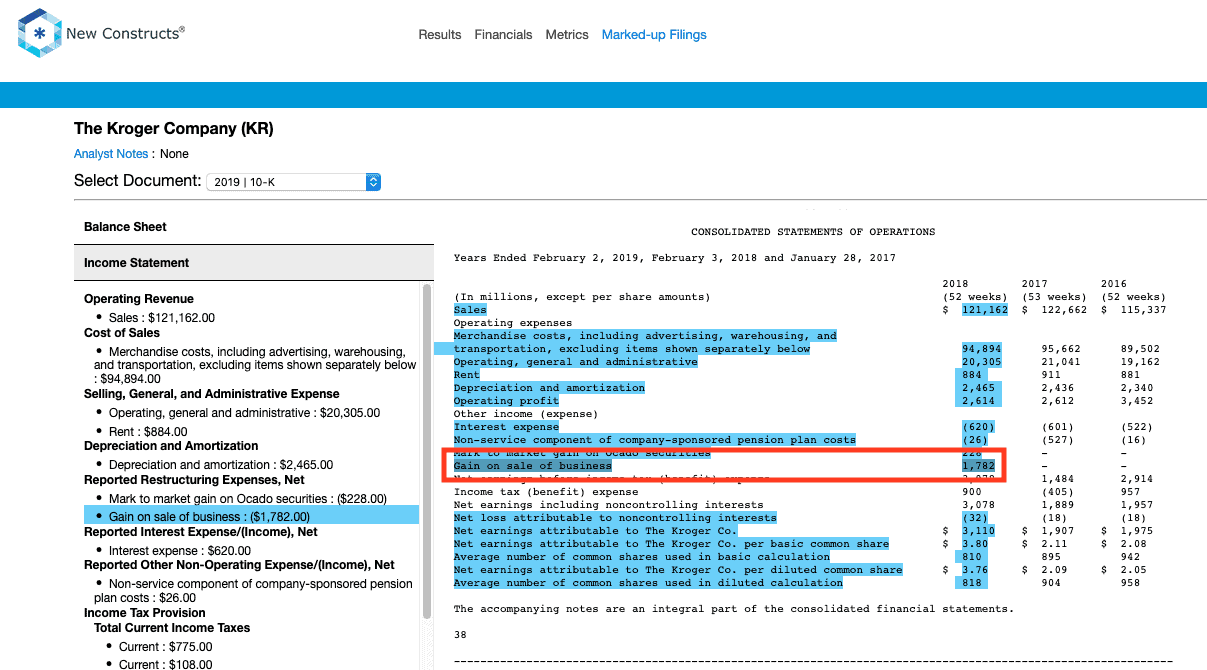Open the Metrics page
Image resolution: width=1207 pixels, height=670 pixels.
click(567, 35)
